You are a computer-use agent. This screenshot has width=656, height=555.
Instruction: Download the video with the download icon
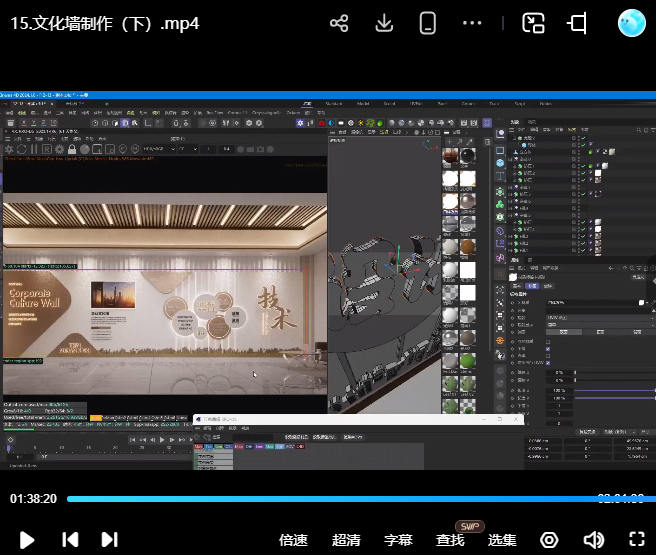(384, 23)
